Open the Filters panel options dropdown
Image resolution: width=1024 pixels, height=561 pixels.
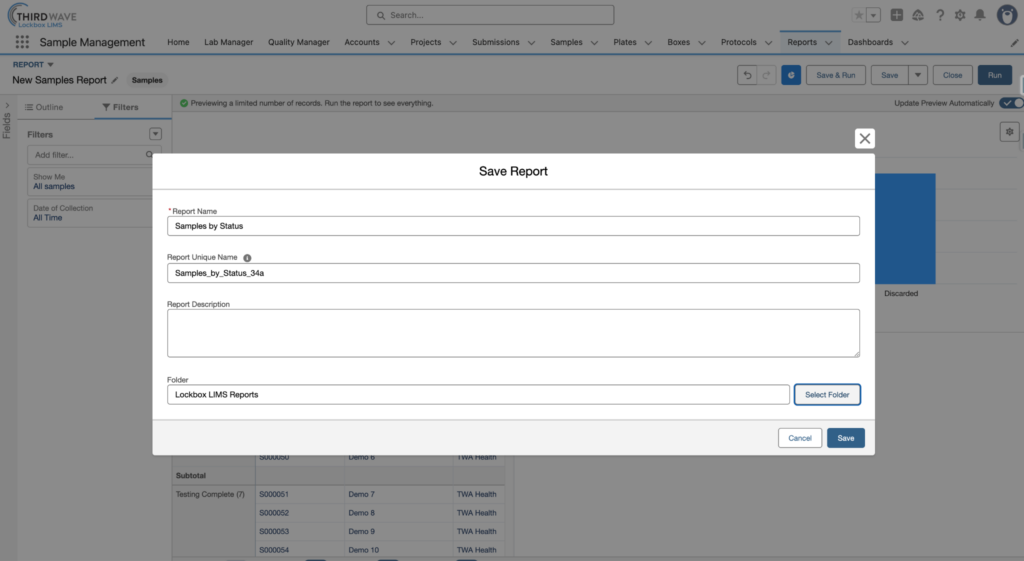point(155,134)
